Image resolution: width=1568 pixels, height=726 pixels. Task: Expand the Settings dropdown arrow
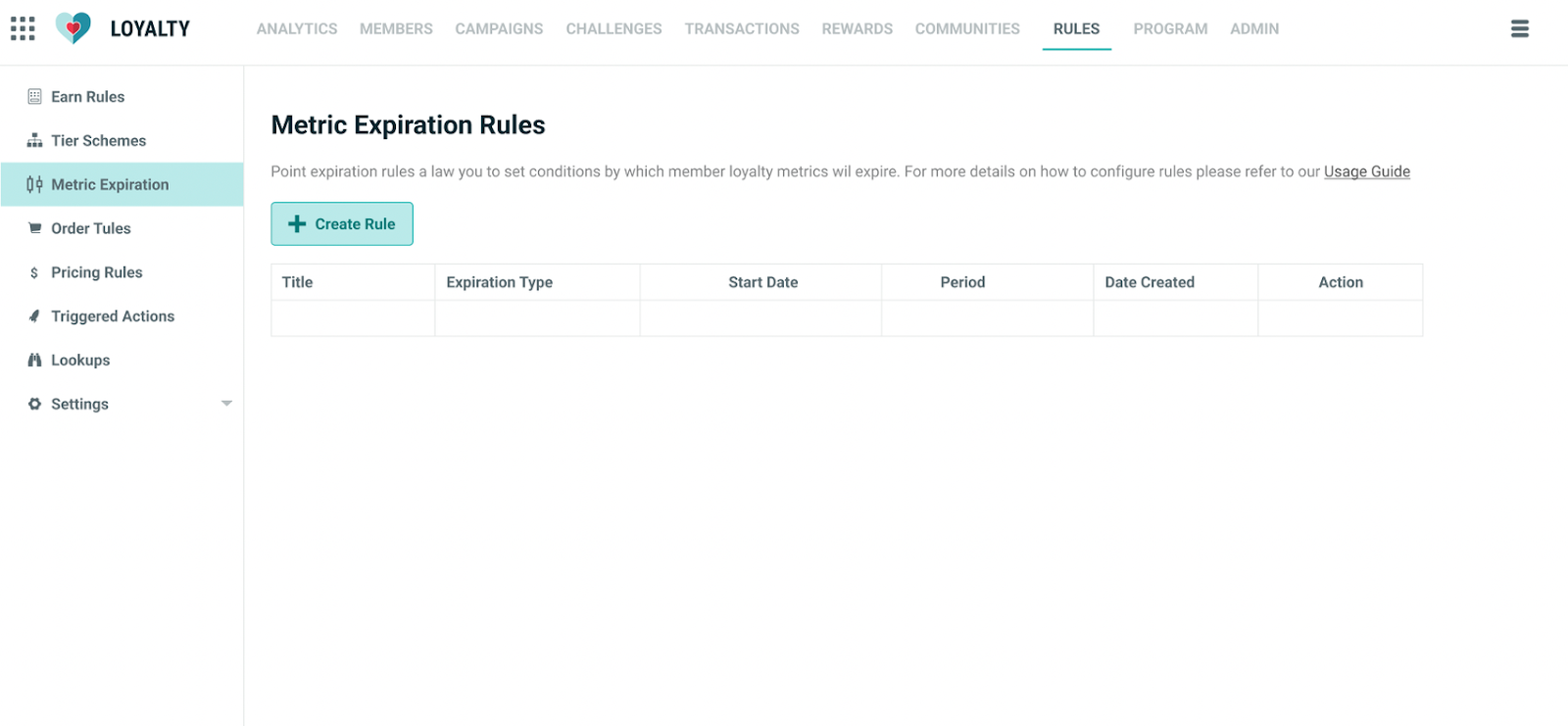(226, 404)
